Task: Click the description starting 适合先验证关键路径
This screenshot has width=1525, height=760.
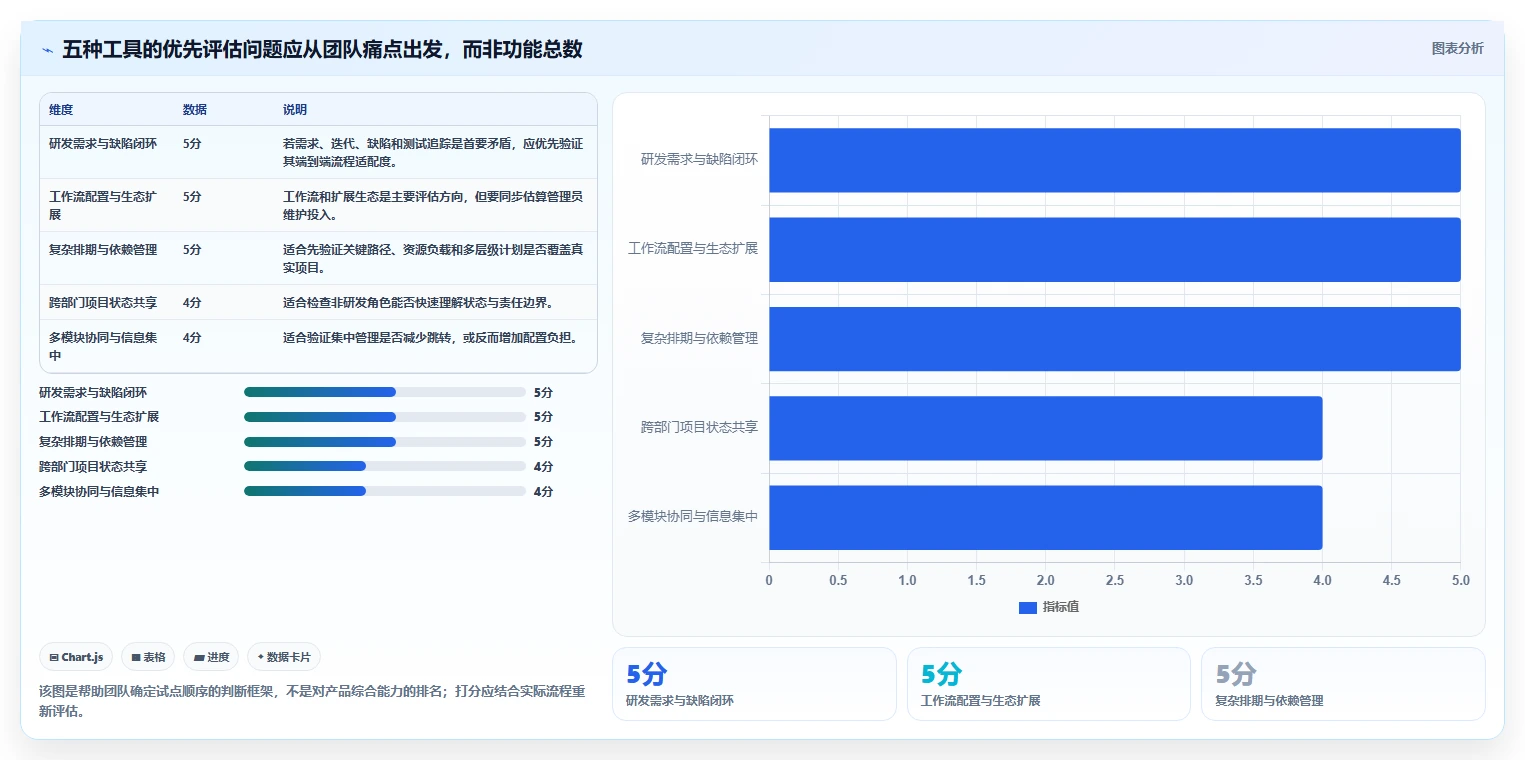Action: (433, 258)
